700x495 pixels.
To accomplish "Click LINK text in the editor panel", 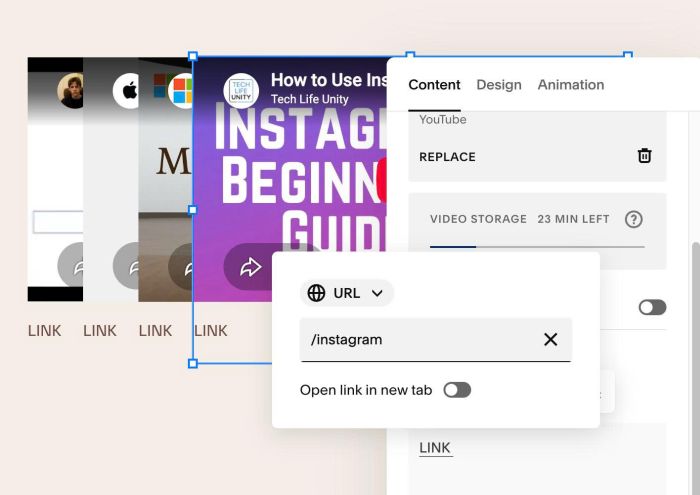I will (x=435, y=448).
